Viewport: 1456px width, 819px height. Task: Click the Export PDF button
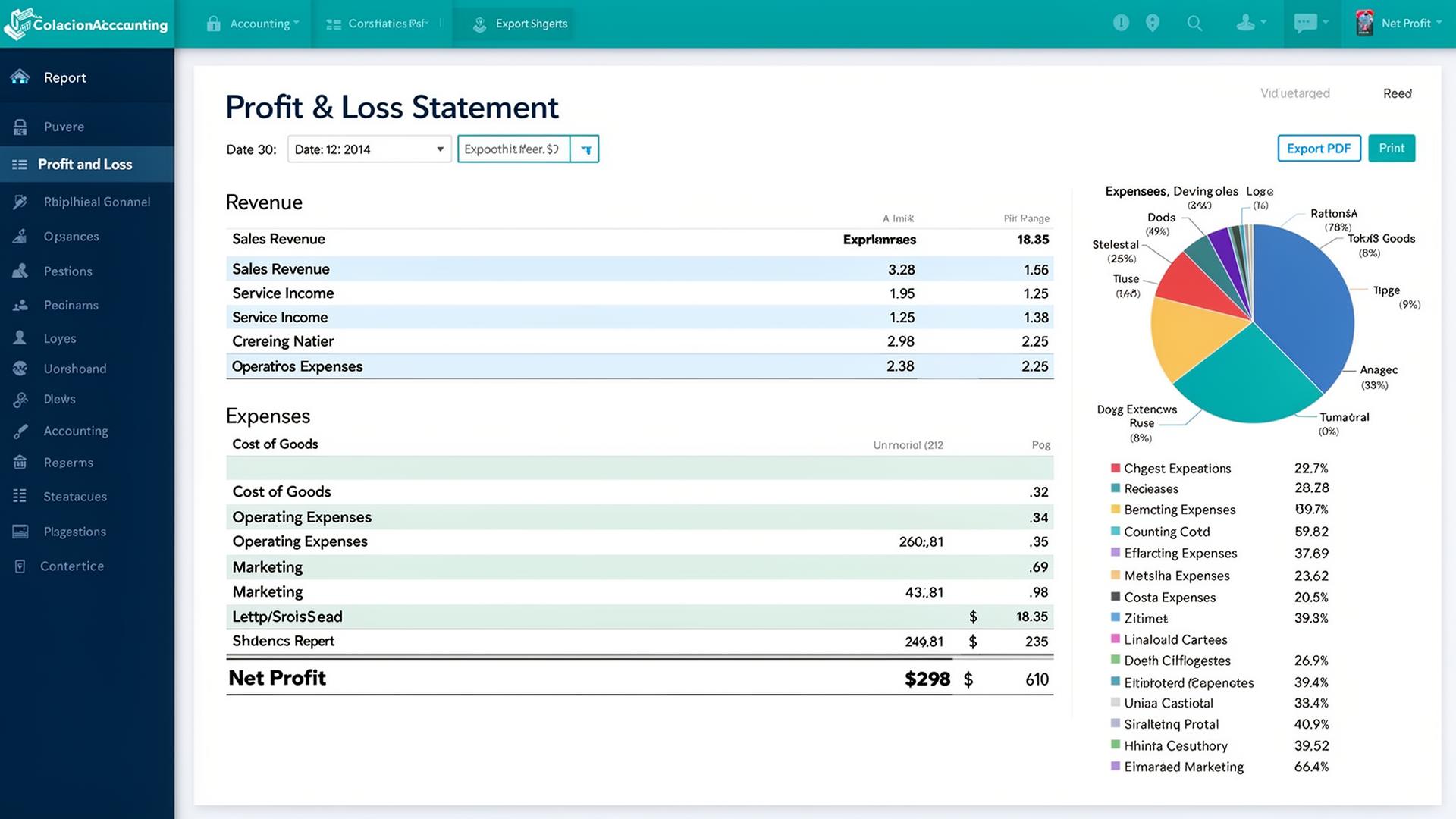1319,149
